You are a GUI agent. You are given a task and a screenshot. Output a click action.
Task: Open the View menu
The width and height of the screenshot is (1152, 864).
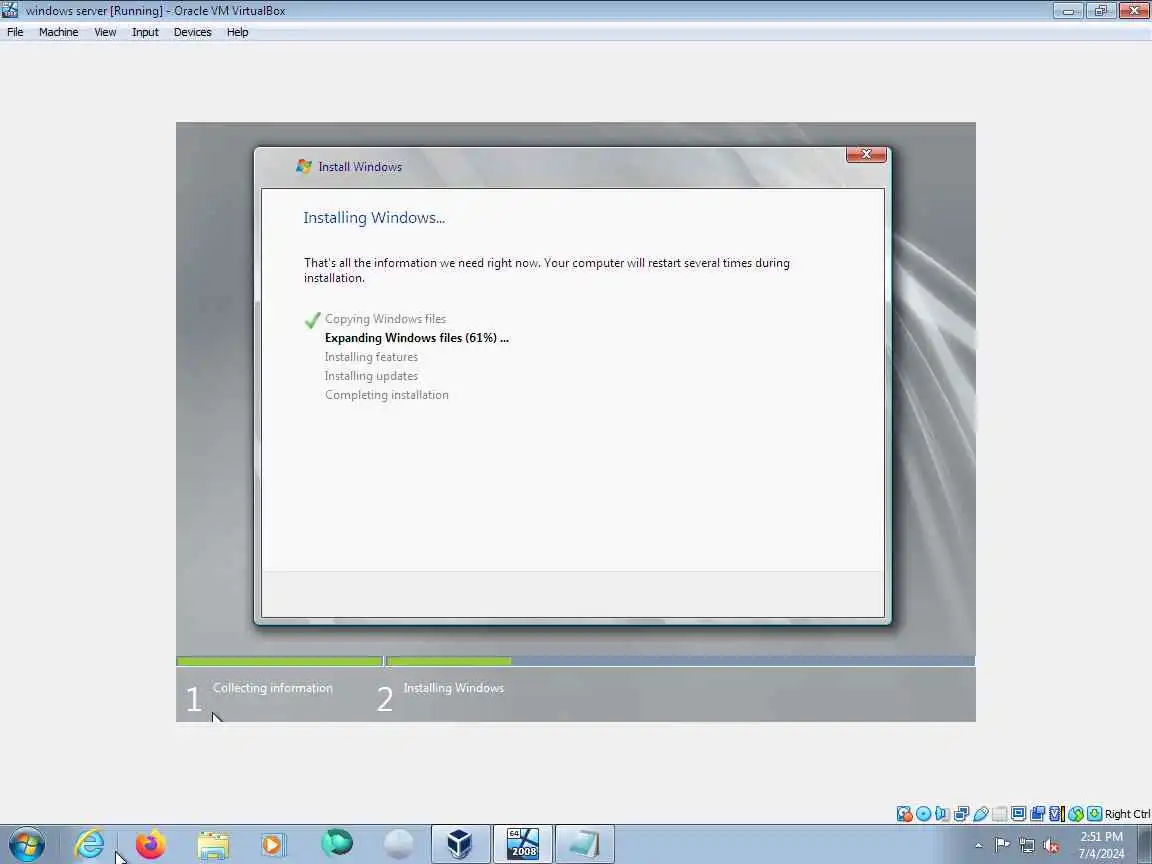[x=105, y=32]
